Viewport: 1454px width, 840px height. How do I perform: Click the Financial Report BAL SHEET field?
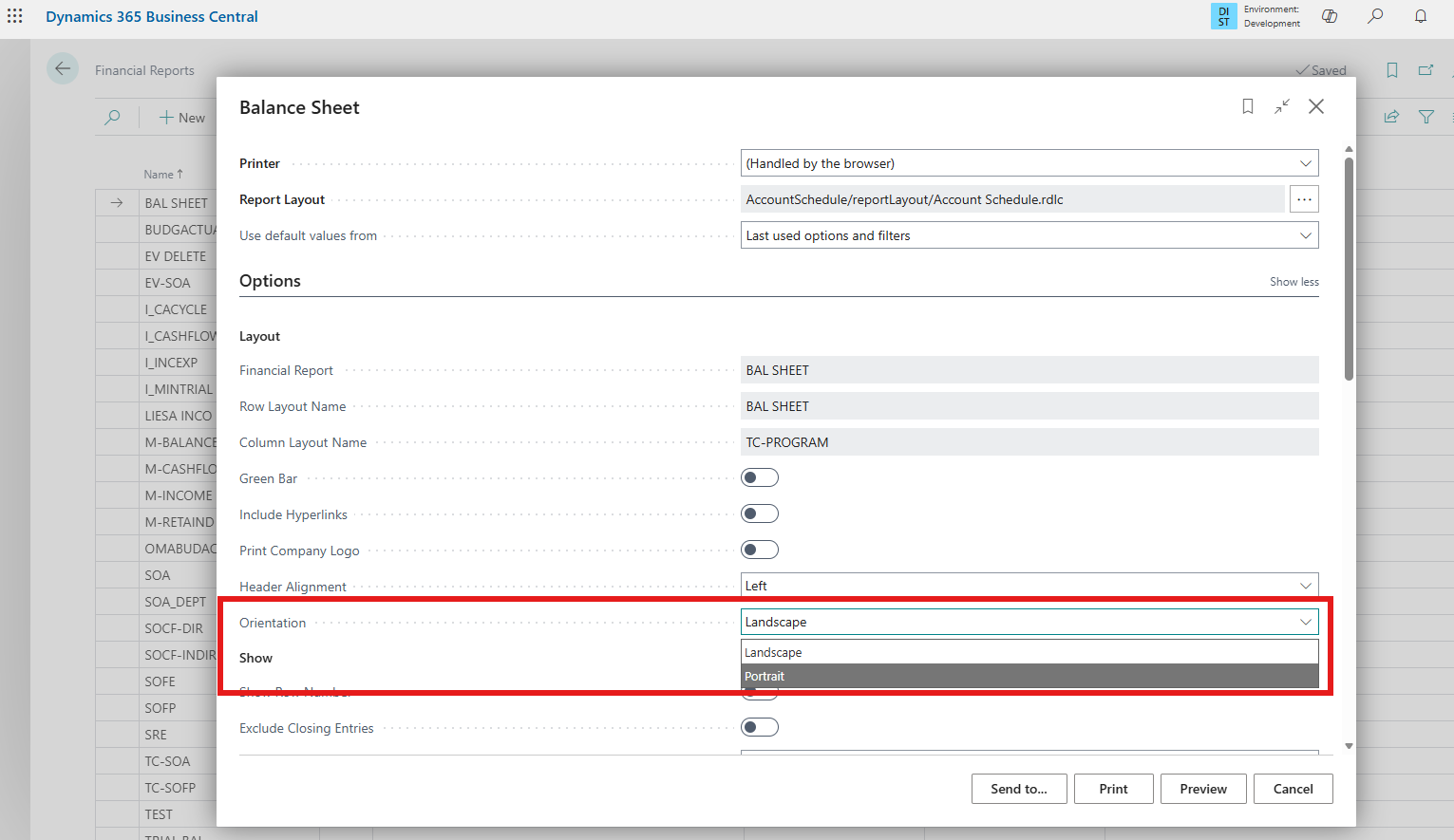pos(1029,370)
